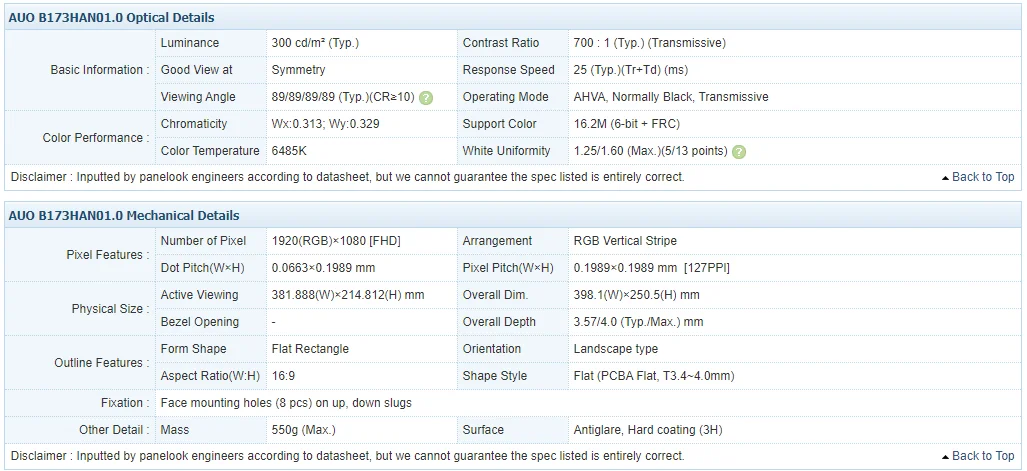Click the response speed value 25 (Typ.)(Tr+Td)
The image size is (1027, 471).
(630, 69)
